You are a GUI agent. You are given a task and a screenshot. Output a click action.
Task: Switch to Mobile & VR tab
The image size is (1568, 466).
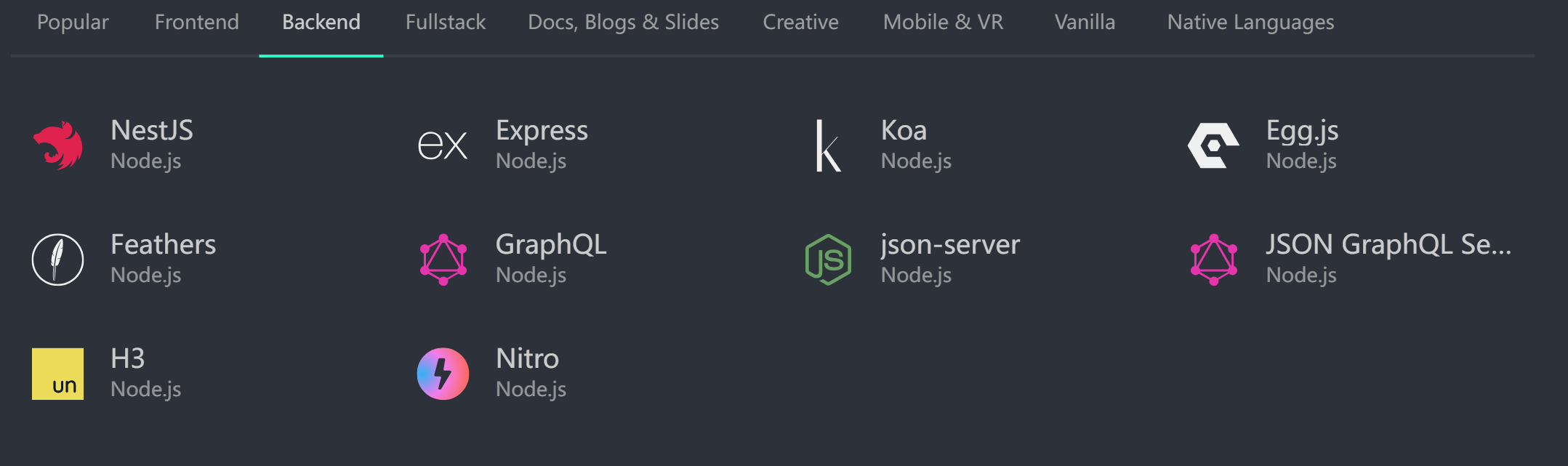coord(943,23)
